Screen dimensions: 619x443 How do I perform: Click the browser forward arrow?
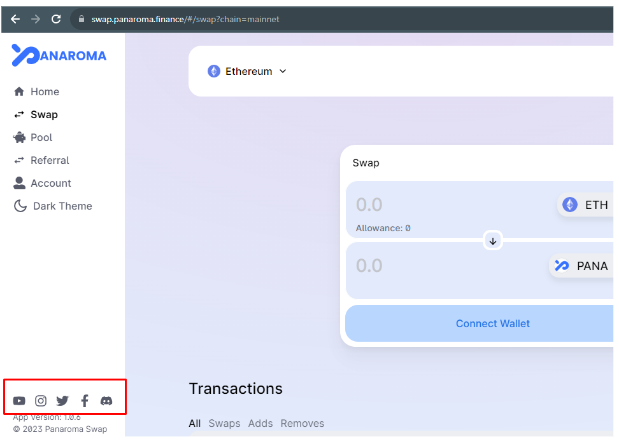[x=36, y=19]
